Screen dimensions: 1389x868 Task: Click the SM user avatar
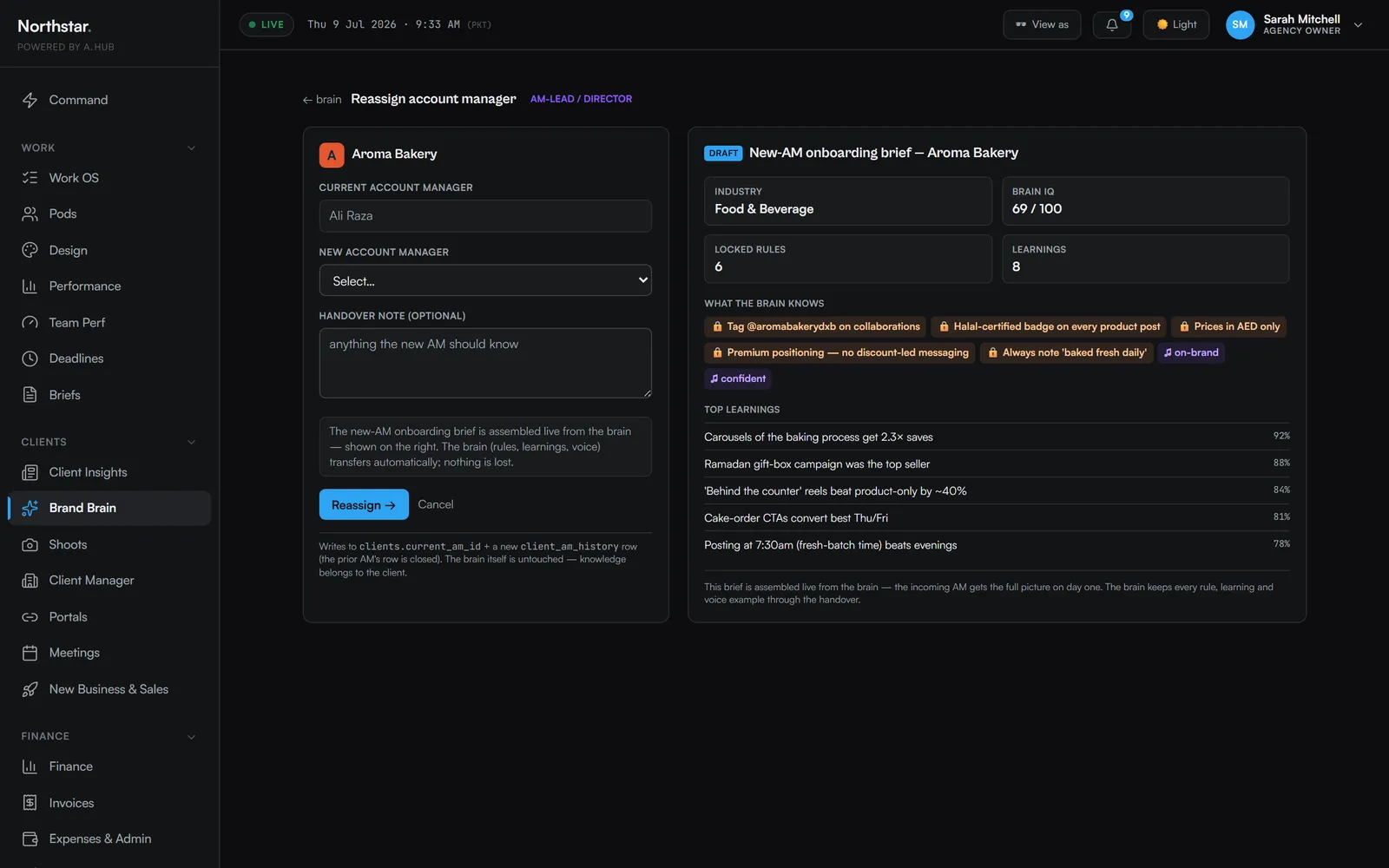coord(1240,24)
